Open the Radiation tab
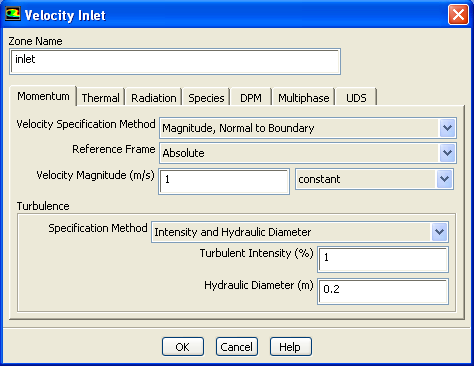 click(x=154, y=98)
